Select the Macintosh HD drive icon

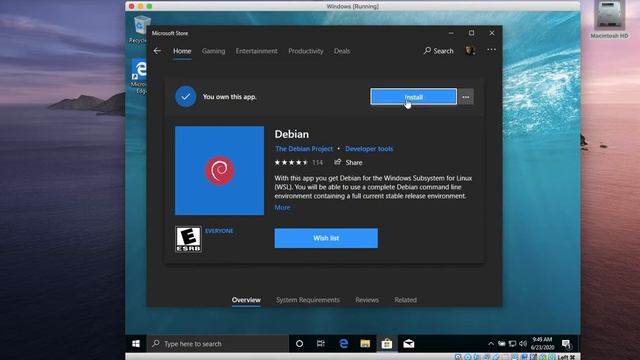[609, 20]
